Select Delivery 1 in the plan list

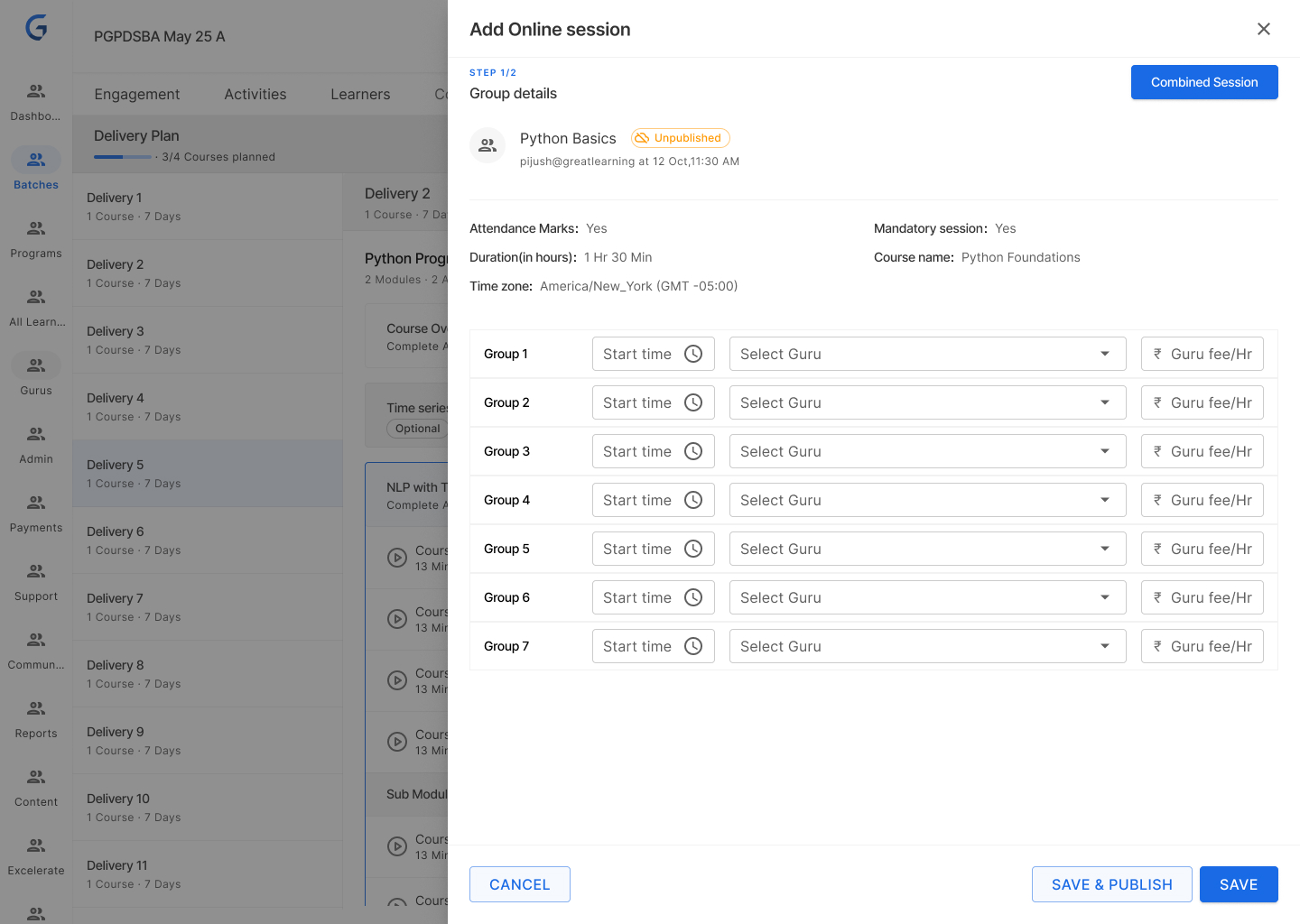tap(208, 207)
